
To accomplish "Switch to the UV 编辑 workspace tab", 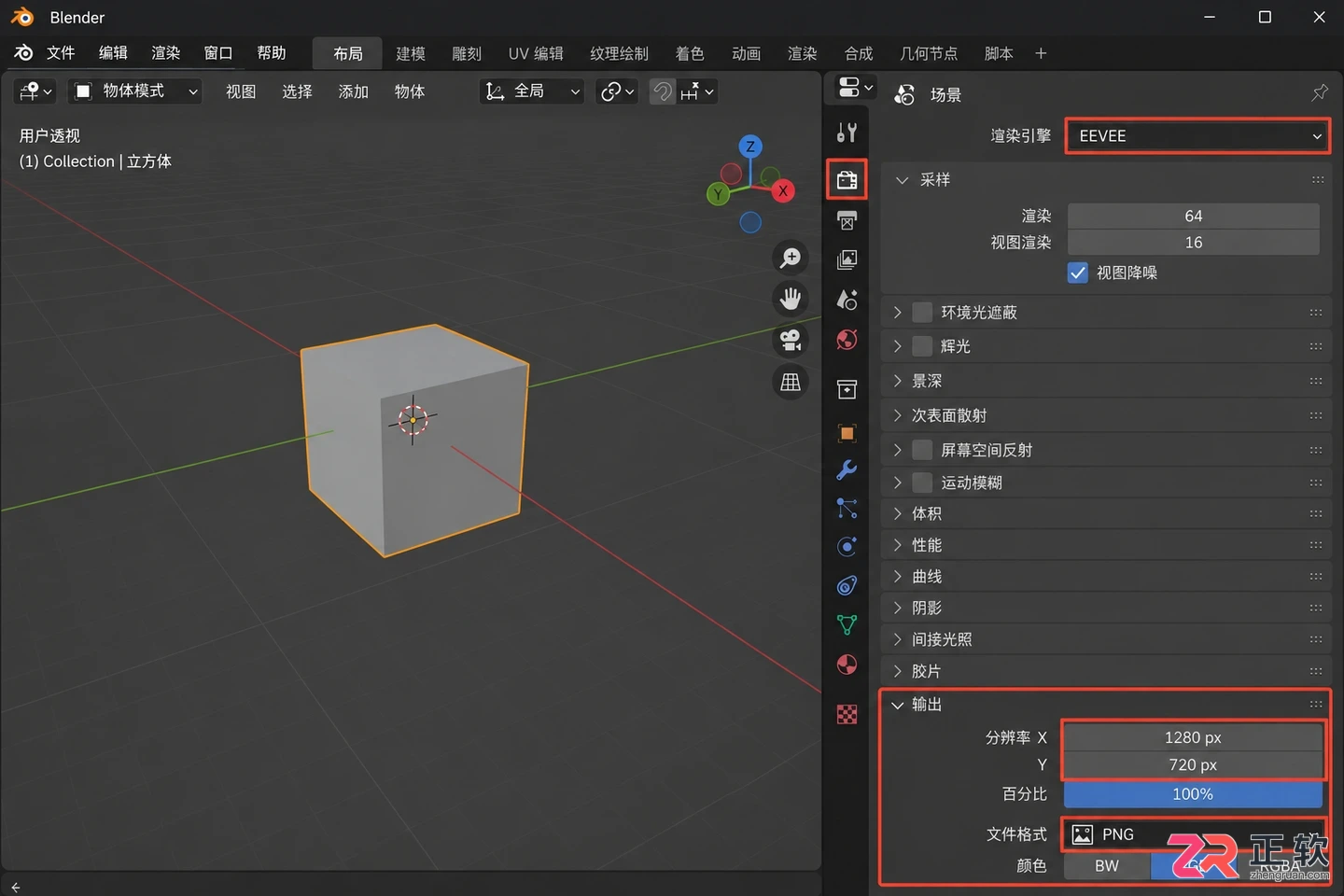I will click(536, 54).
